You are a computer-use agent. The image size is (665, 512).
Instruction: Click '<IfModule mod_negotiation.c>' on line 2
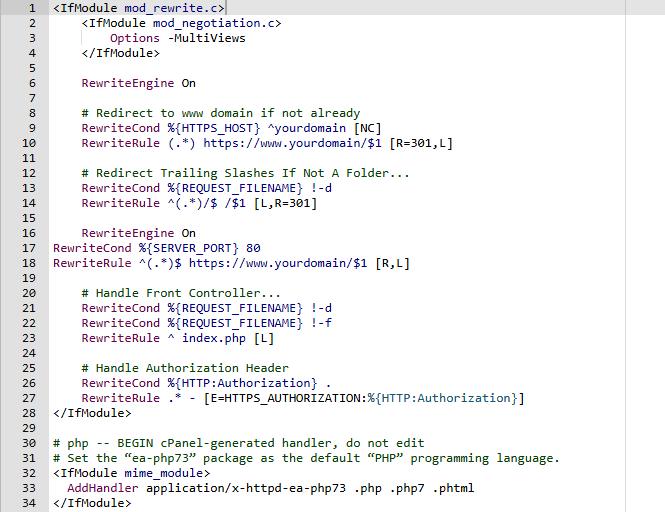coord(182,23)
